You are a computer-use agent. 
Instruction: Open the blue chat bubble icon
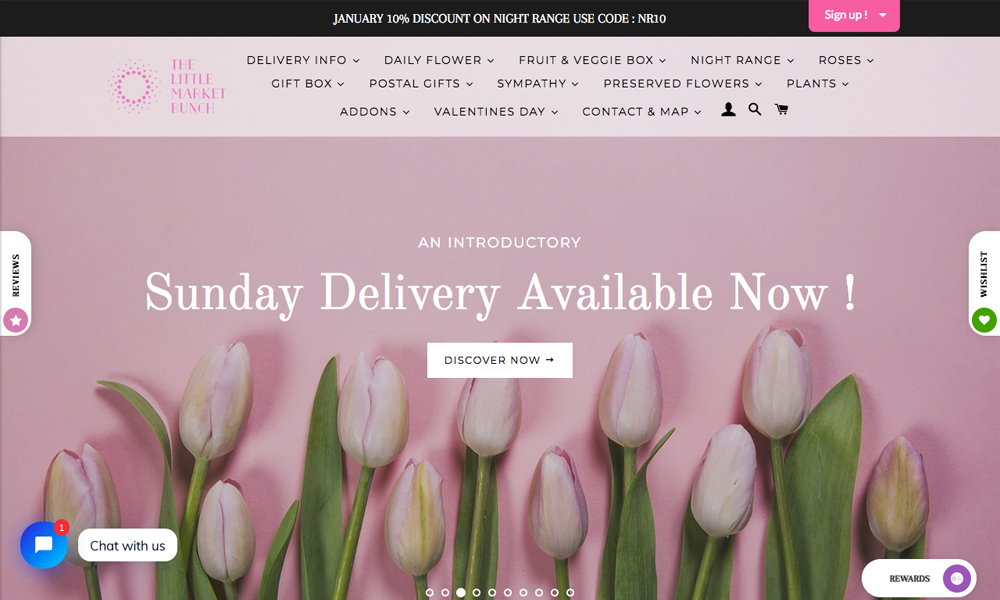point(43,545)
